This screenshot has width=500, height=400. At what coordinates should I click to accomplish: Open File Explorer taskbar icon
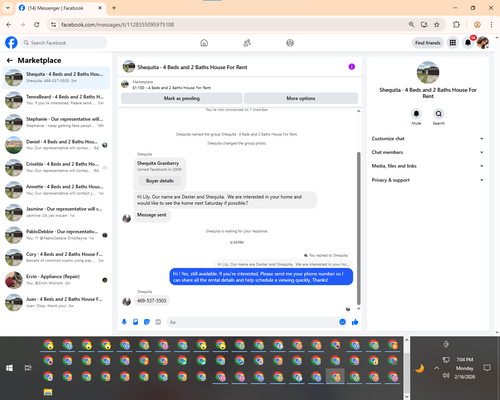tap(48, 392)
